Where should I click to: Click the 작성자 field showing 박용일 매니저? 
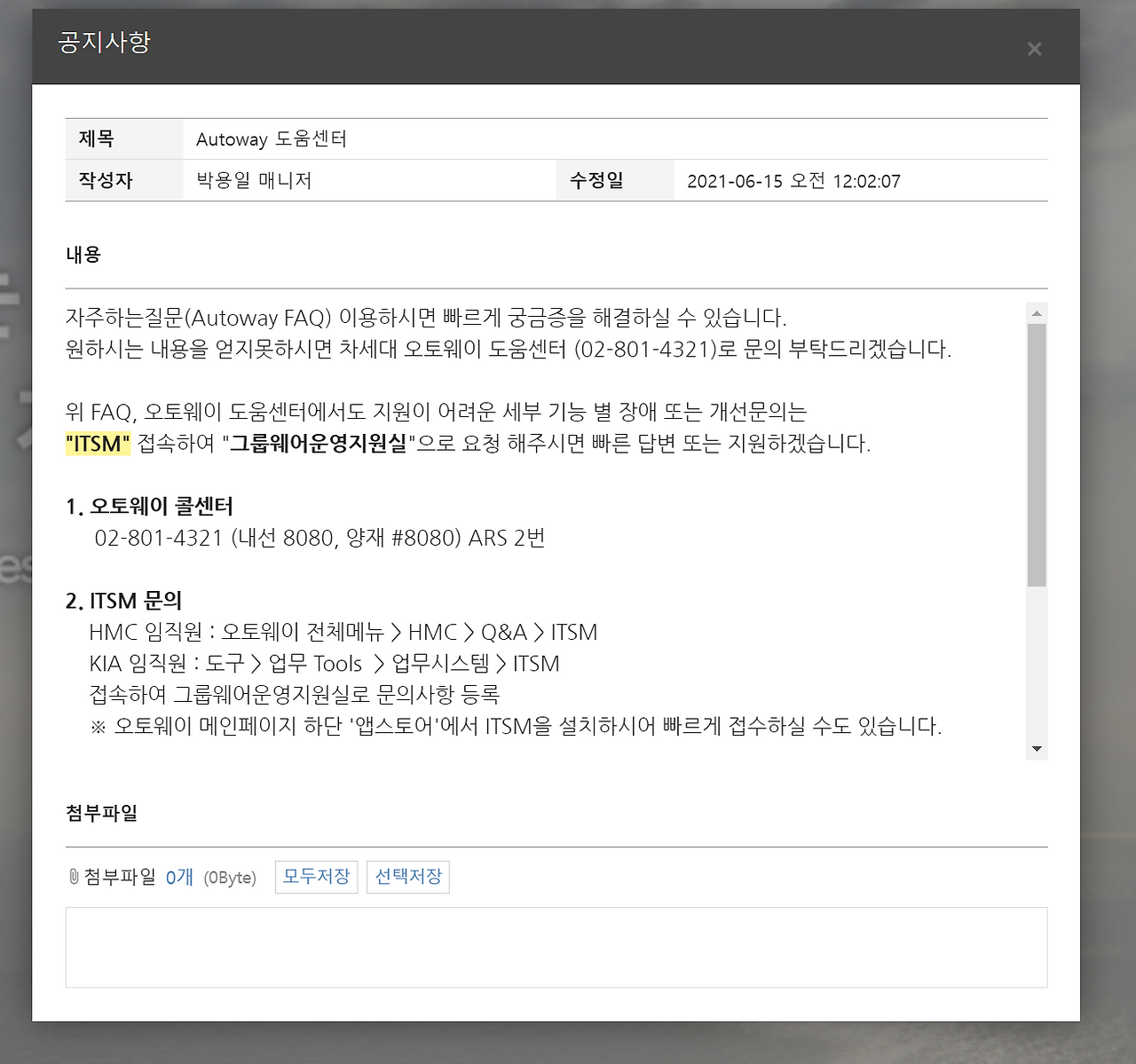[x=249, y=180]
